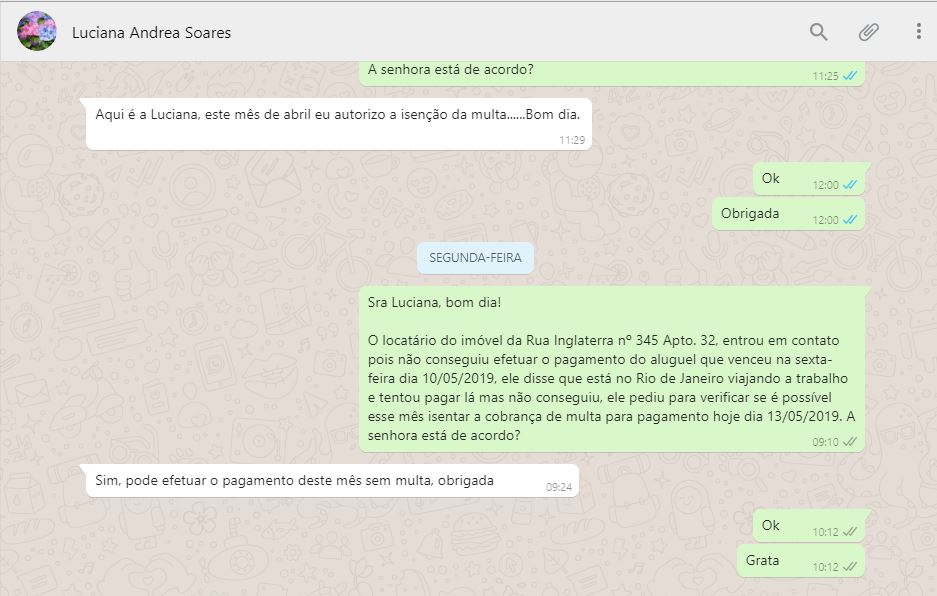Click the 09:24 timestamp on reply
Image resolution: width=937 pixels, height=596 pixels.
[559, 487]
